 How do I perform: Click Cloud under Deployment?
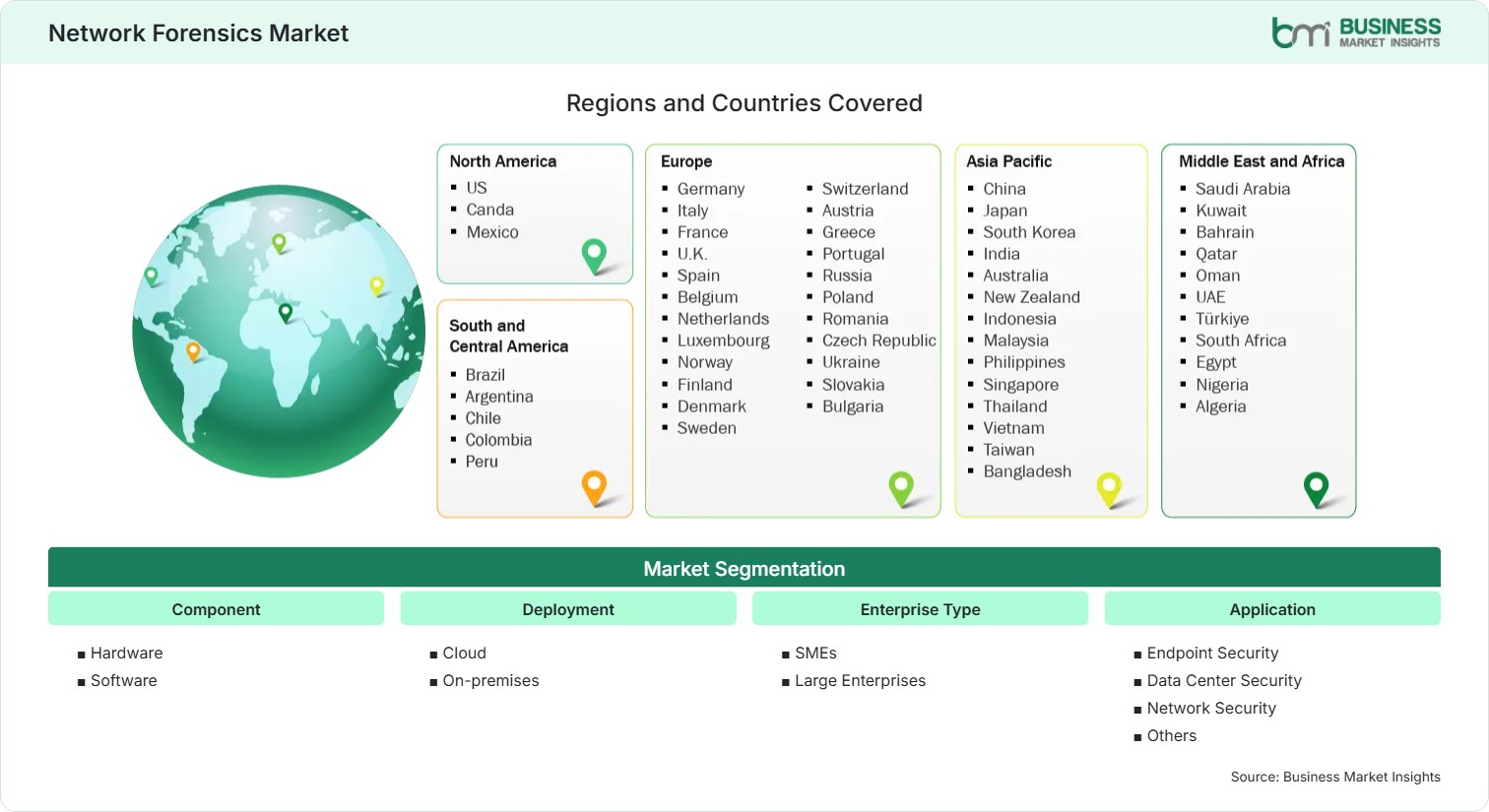point(464,653)
